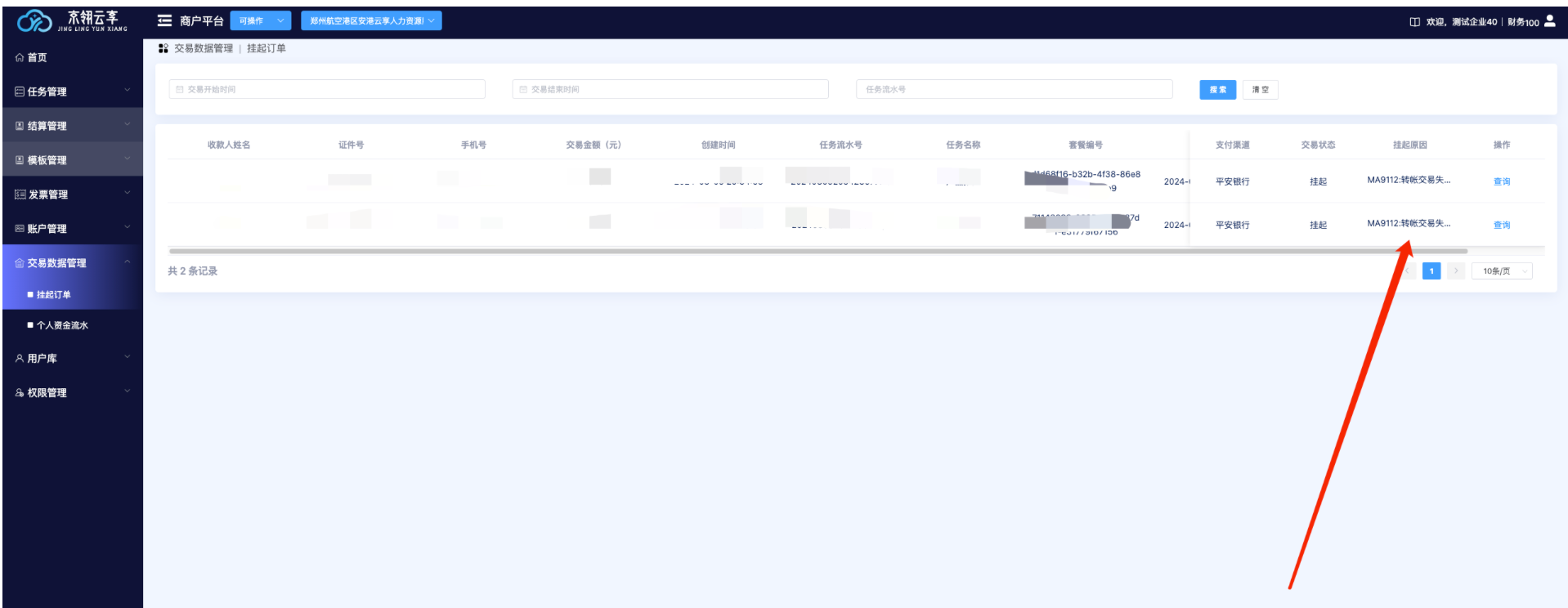Expand the 账户管理 sidebar menu
This screenshot has width=1568, height=608.
coord(72,229)
